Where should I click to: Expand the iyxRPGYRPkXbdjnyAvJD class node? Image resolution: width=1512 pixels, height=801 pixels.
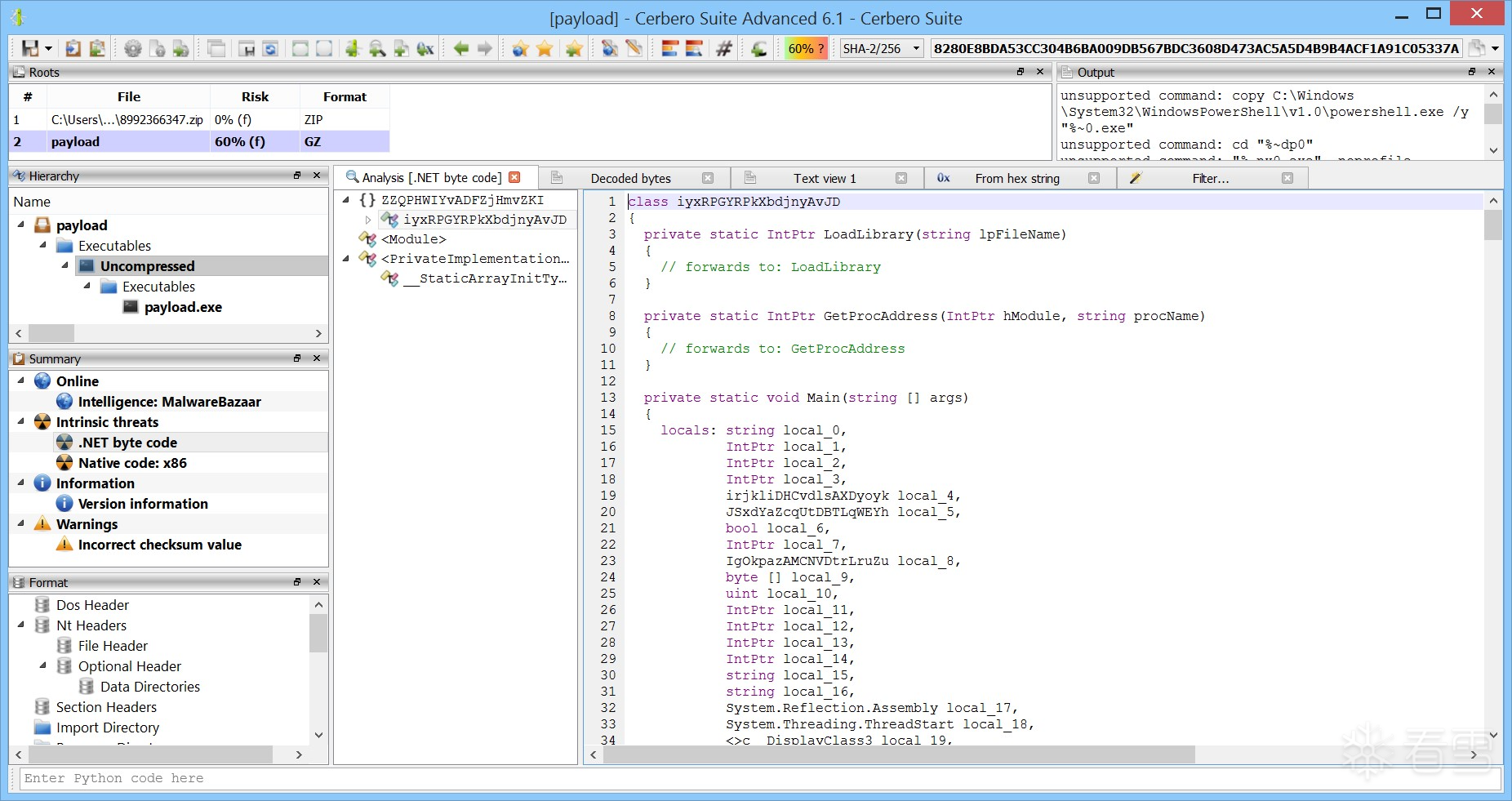click(368, 220)
